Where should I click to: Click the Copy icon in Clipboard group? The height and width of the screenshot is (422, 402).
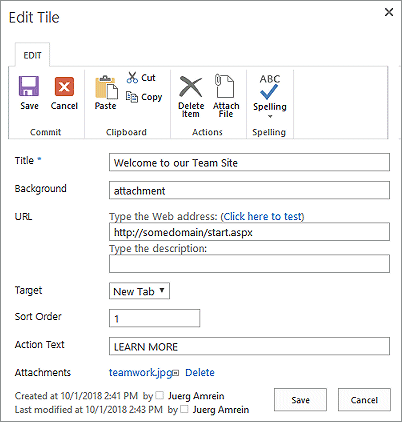point(132,97)
